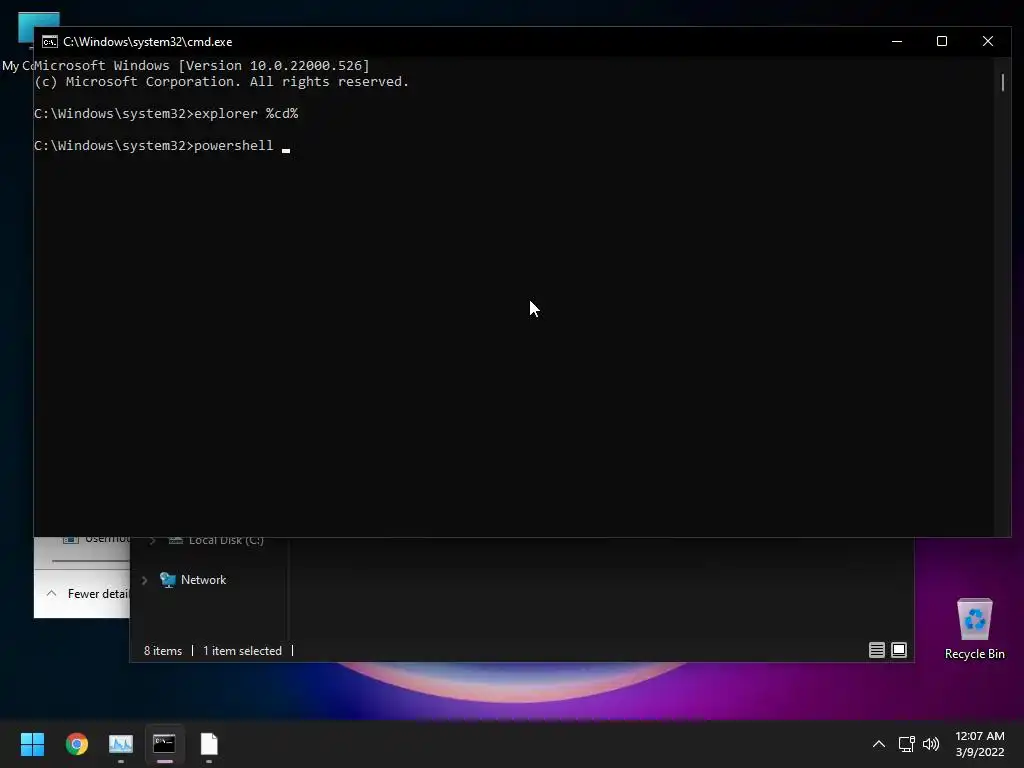Click the Windows version banner text

click(202, 66)
